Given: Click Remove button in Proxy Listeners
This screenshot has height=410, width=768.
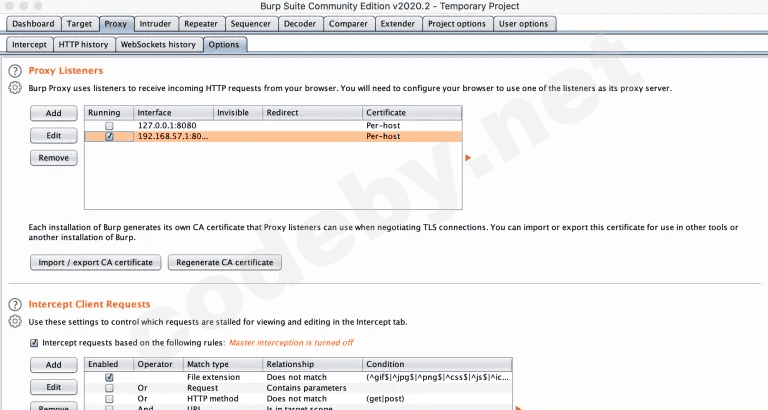Looking at the screenshot, I should click(x=53, y=158).
